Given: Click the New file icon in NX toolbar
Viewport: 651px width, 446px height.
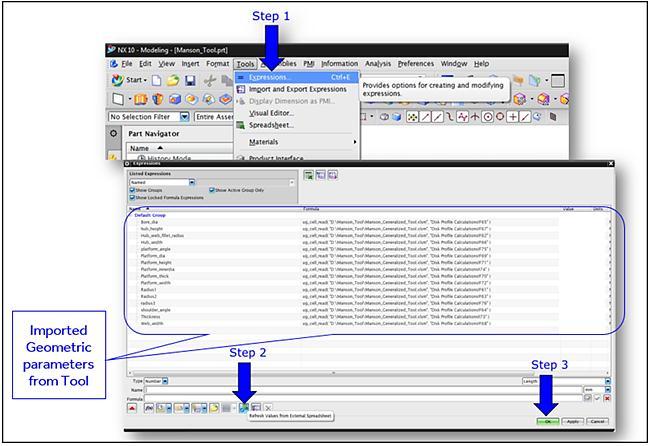Looking at the screenshot, I should point(157,80).
